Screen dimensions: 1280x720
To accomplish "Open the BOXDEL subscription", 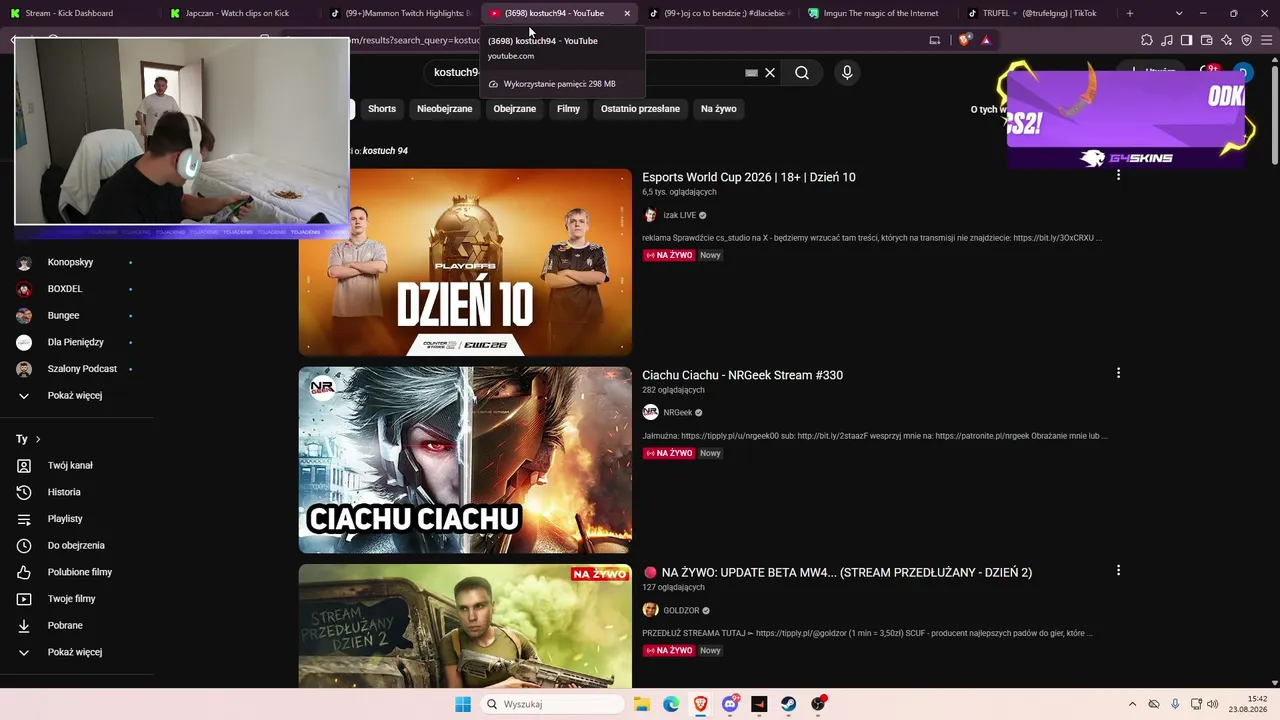I will [x=76, y=289].
